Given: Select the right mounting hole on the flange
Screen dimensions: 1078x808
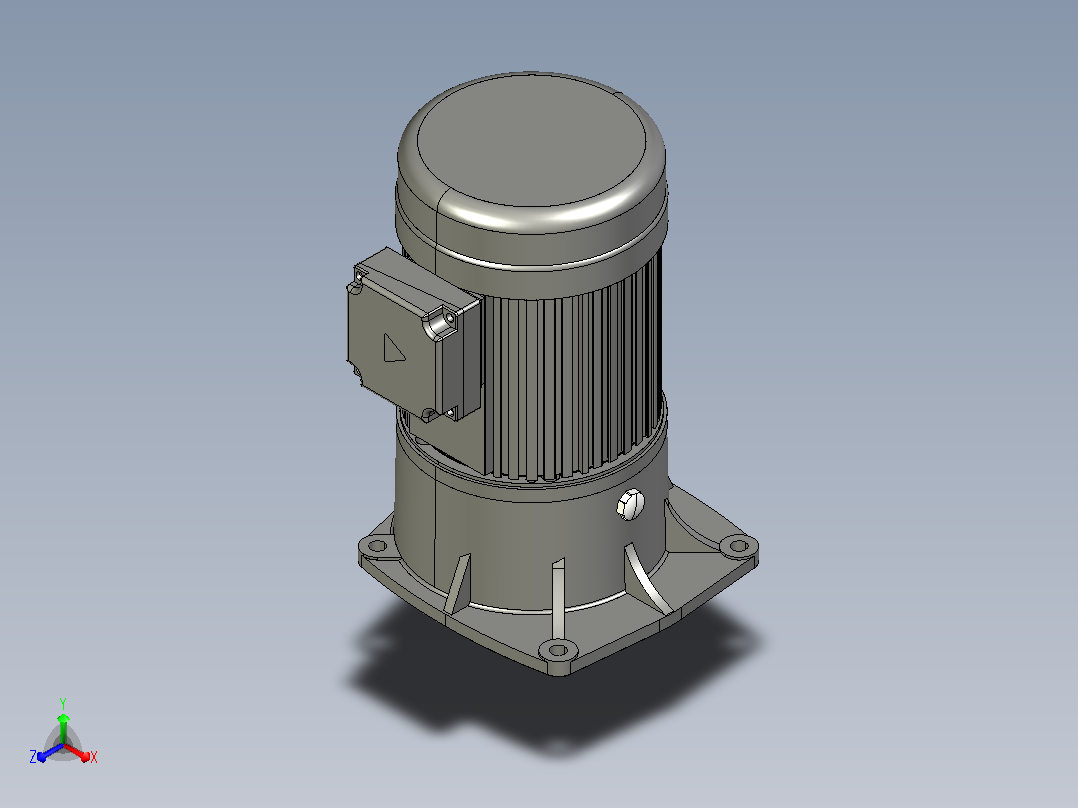Looking at the screenshot, I should pos(738,546).
